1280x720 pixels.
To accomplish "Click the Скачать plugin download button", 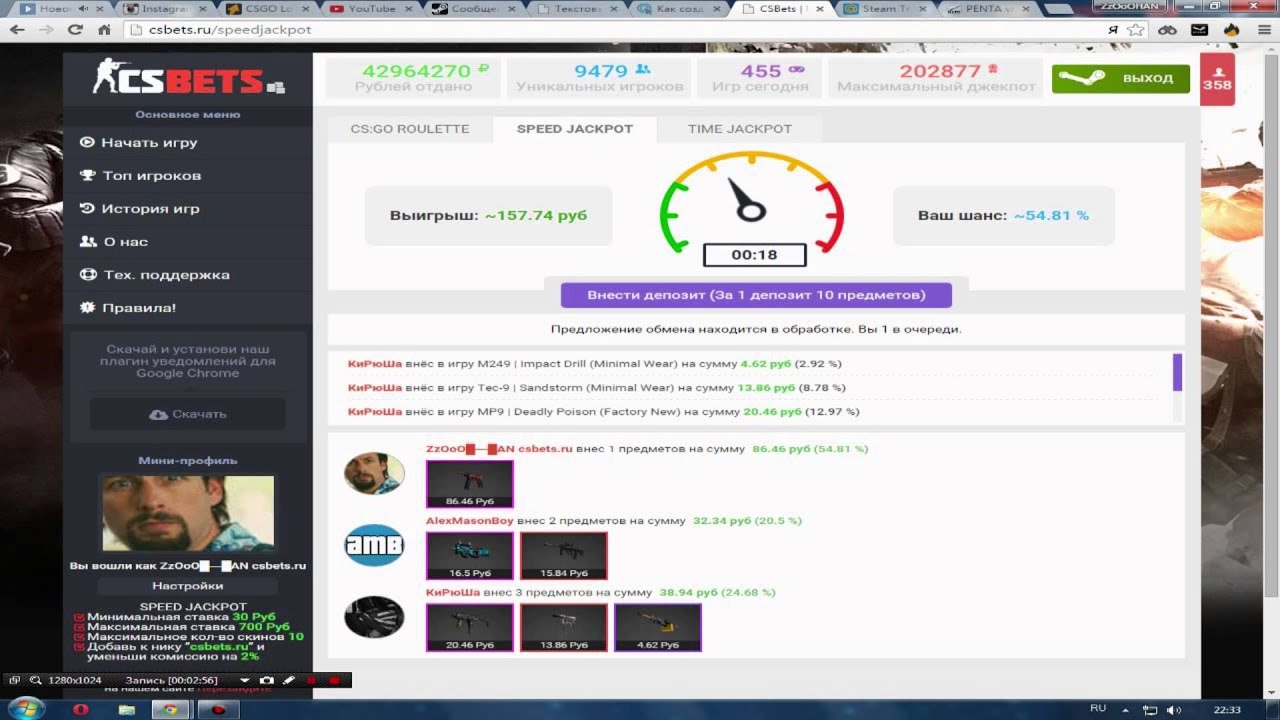I will (x=188, y=414).
